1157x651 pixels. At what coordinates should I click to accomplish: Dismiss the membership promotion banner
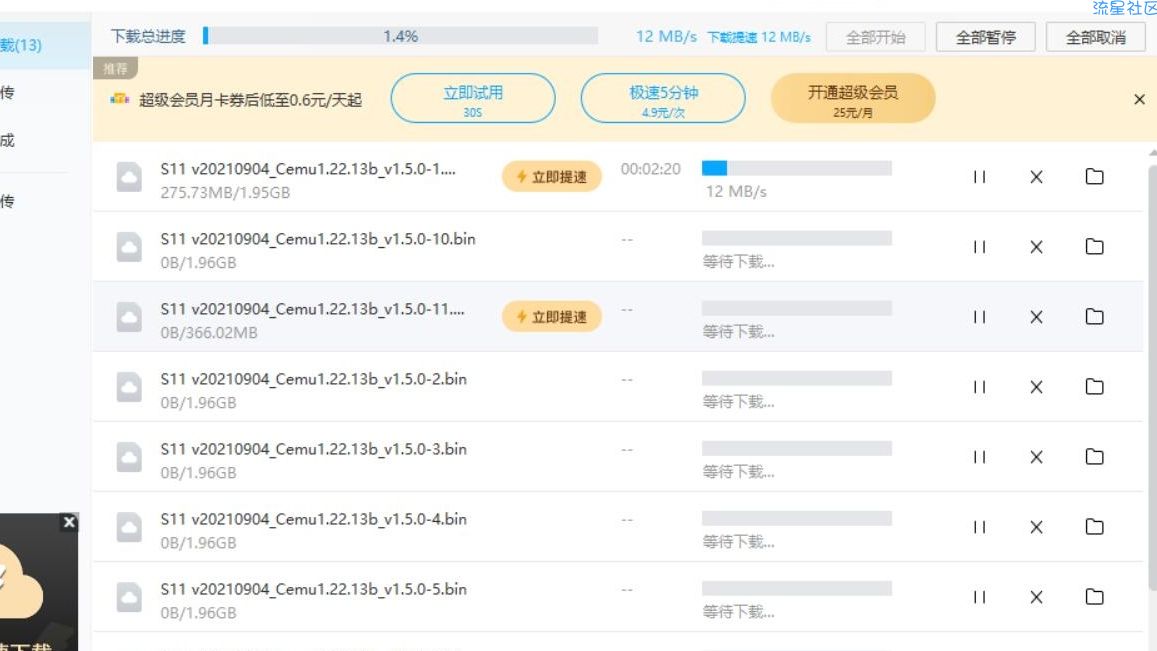click(x=1139, y=99)
